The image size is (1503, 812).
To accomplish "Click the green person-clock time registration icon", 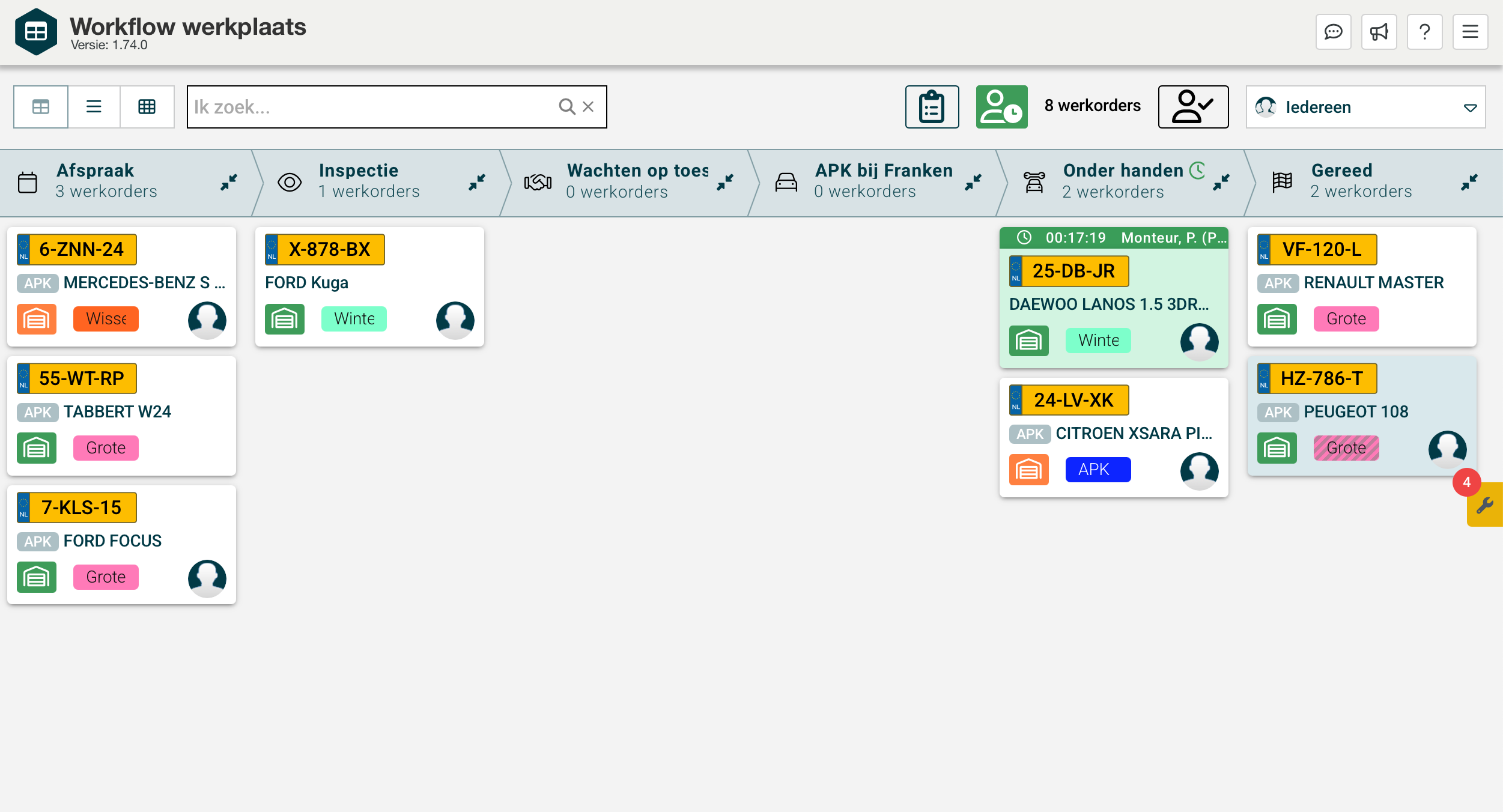I will (x=1001, y=107).
